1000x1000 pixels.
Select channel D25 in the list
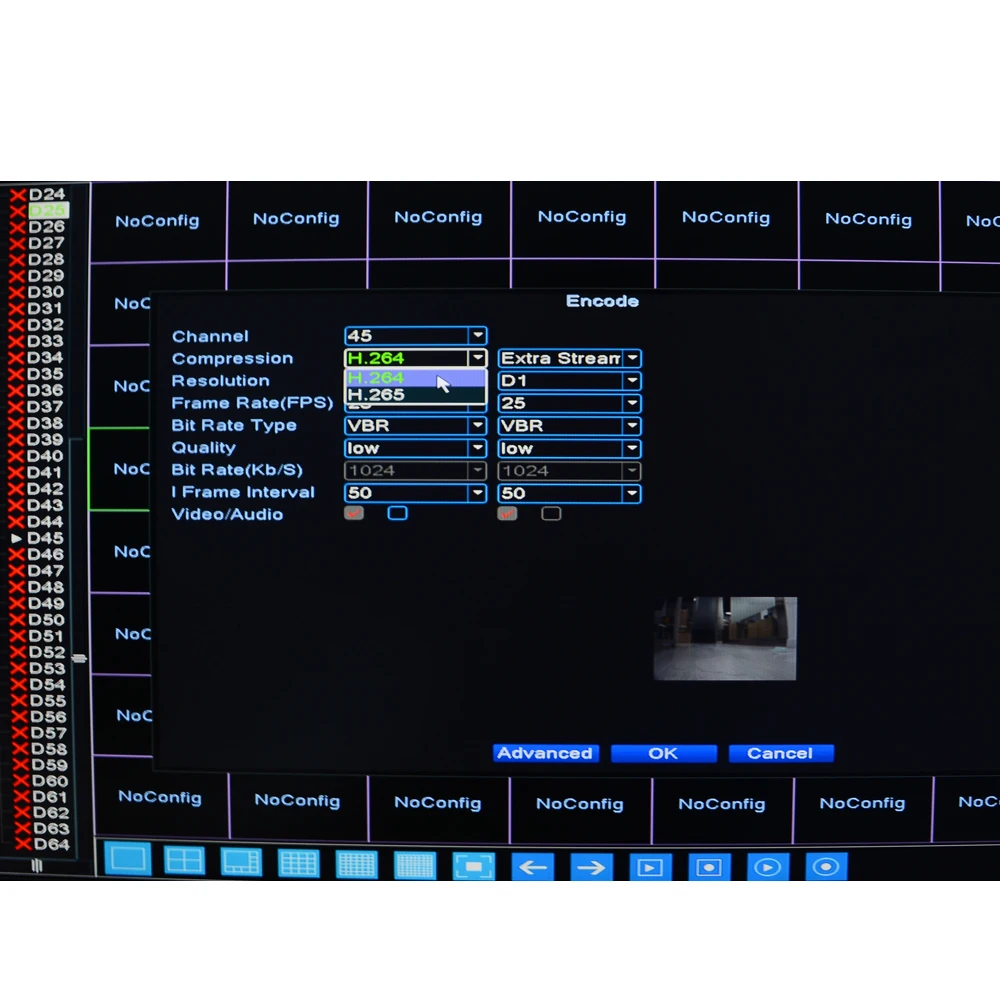(48, 210)
